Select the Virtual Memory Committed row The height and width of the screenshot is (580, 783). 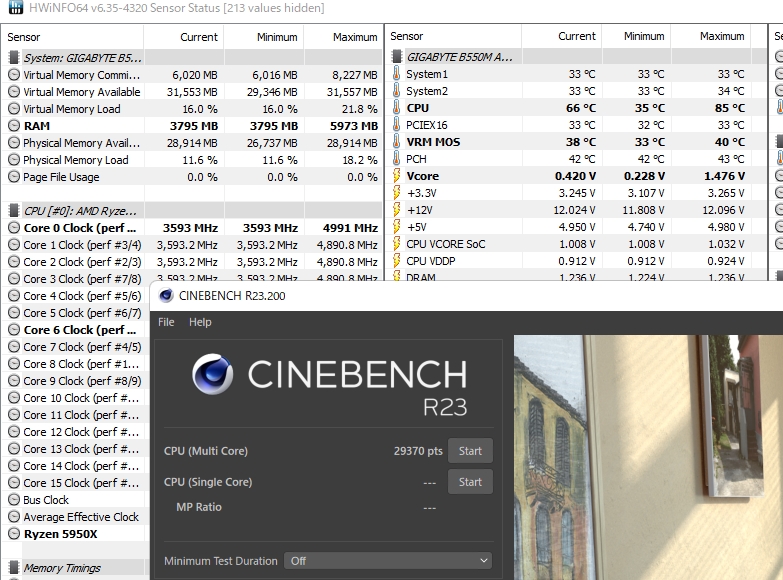[x=192, y=75]
